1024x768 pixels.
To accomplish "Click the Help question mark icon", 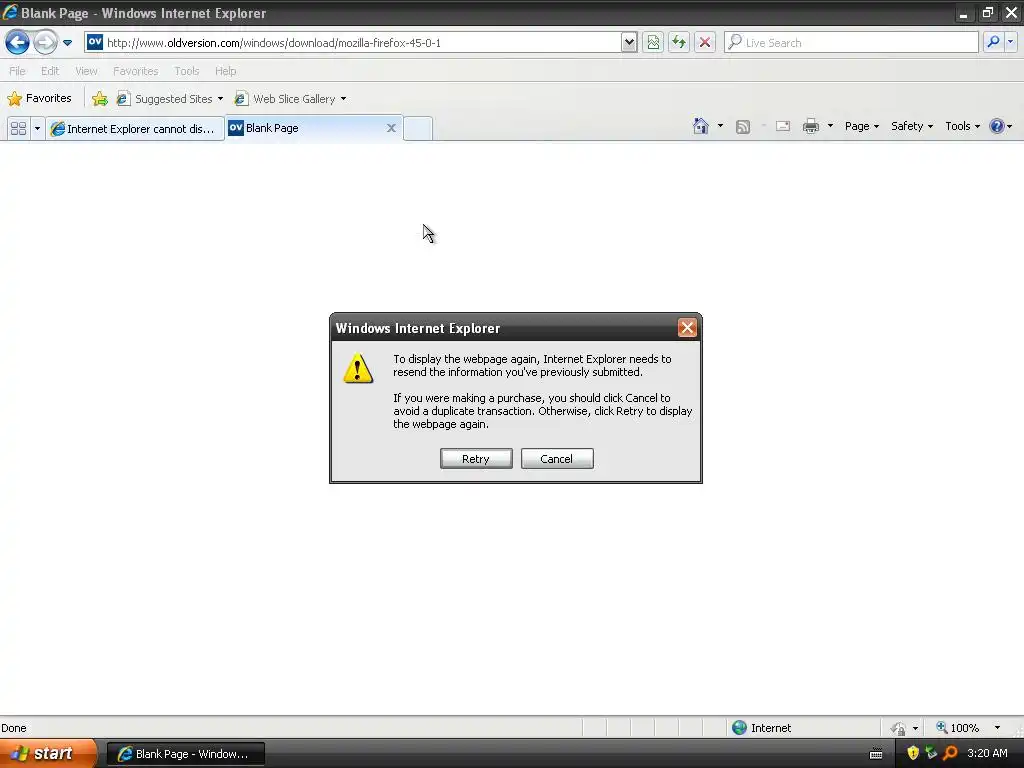I will pos(997,126).
